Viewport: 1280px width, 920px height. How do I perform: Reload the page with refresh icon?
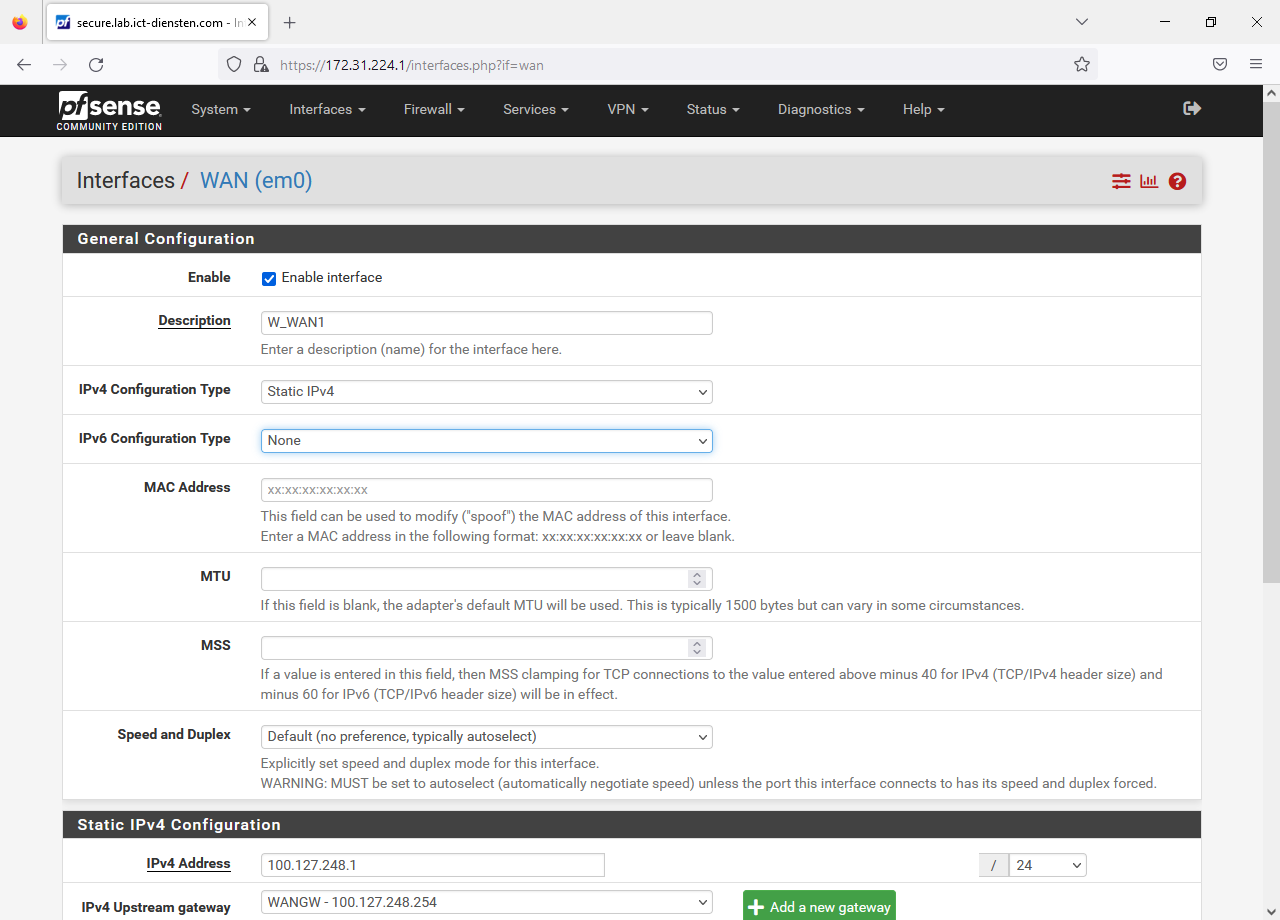point(96,64)
